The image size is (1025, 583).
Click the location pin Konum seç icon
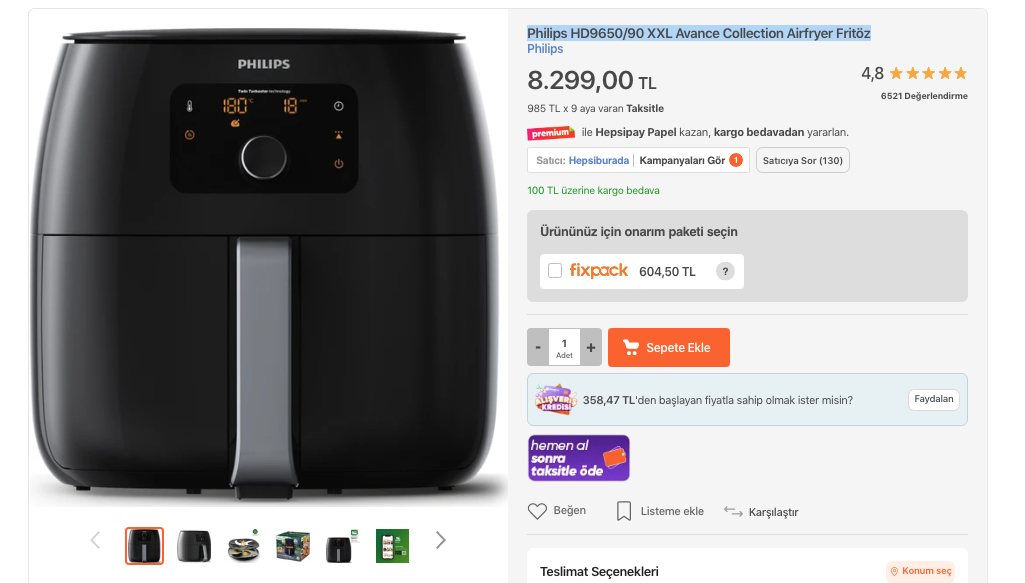click(894, 572)
